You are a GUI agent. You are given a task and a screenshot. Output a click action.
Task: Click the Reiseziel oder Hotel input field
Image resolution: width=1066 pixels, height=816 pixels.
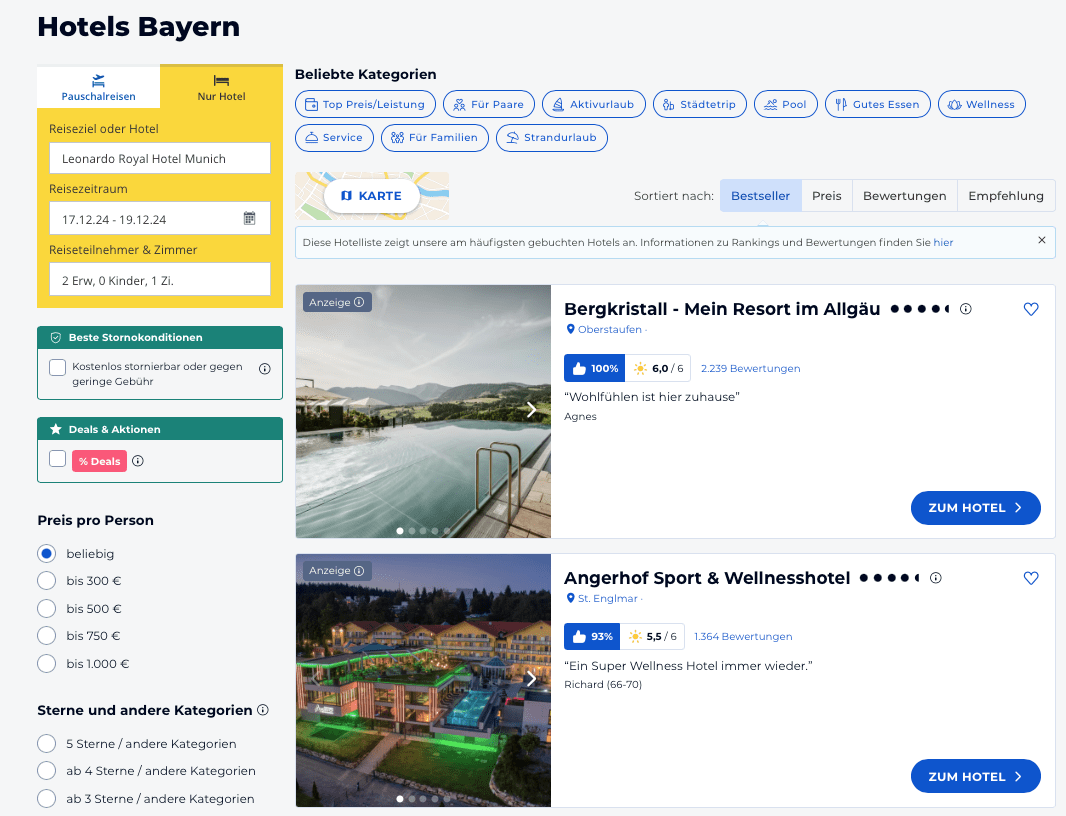coord(160,158)
